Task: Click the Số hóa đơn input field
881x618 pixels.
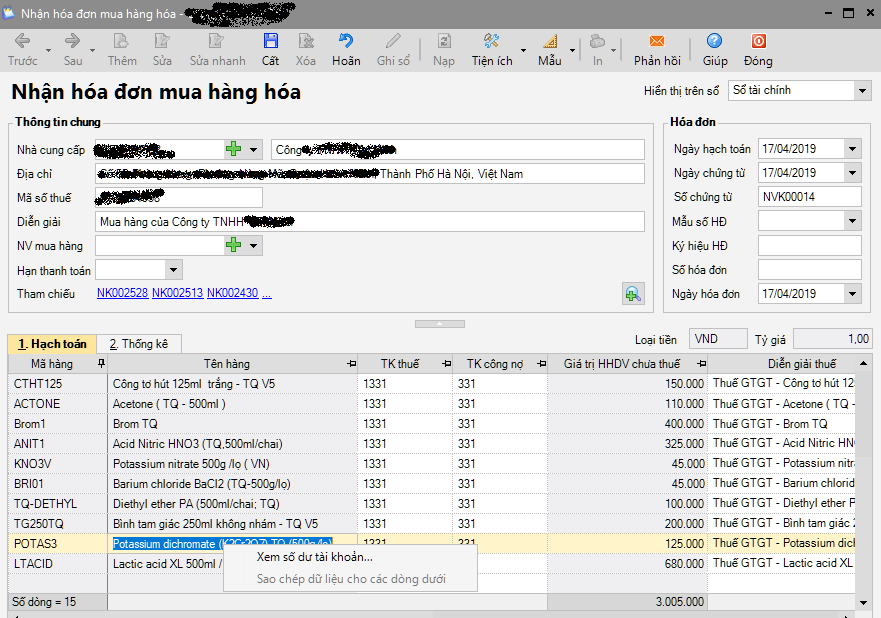Action: [808, 270]
